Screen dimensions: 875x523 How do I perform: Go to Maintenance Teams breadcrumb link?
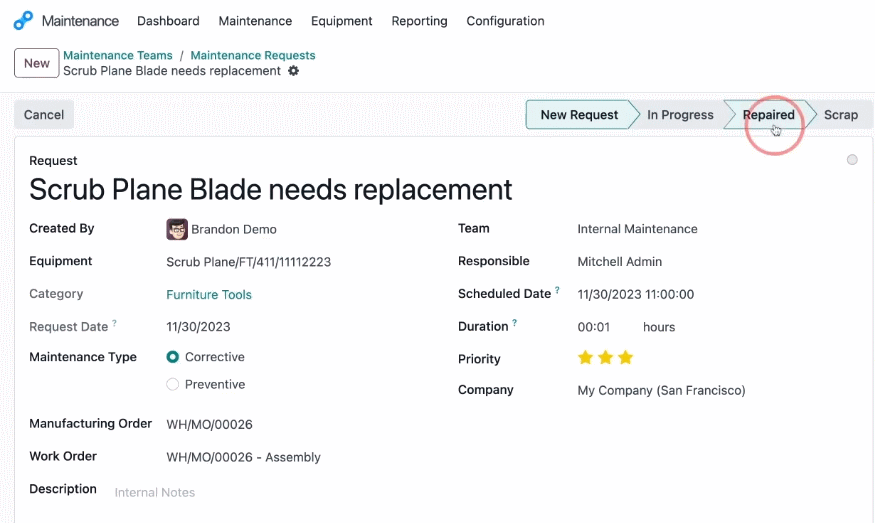coord(118,55)
